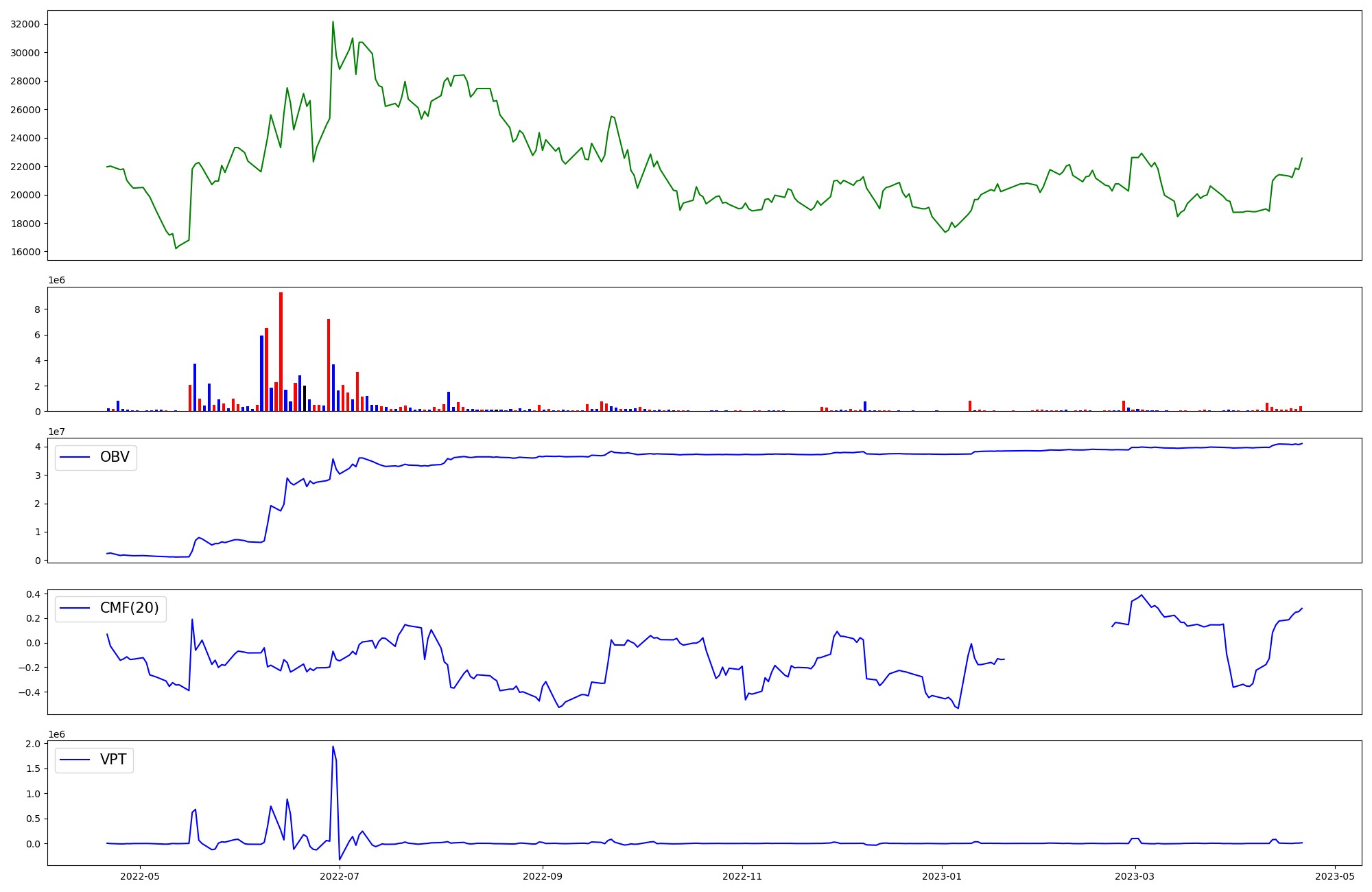The image size is (1372, 892).
Task: Click the OBV legend label
Action: pos(115,457)
